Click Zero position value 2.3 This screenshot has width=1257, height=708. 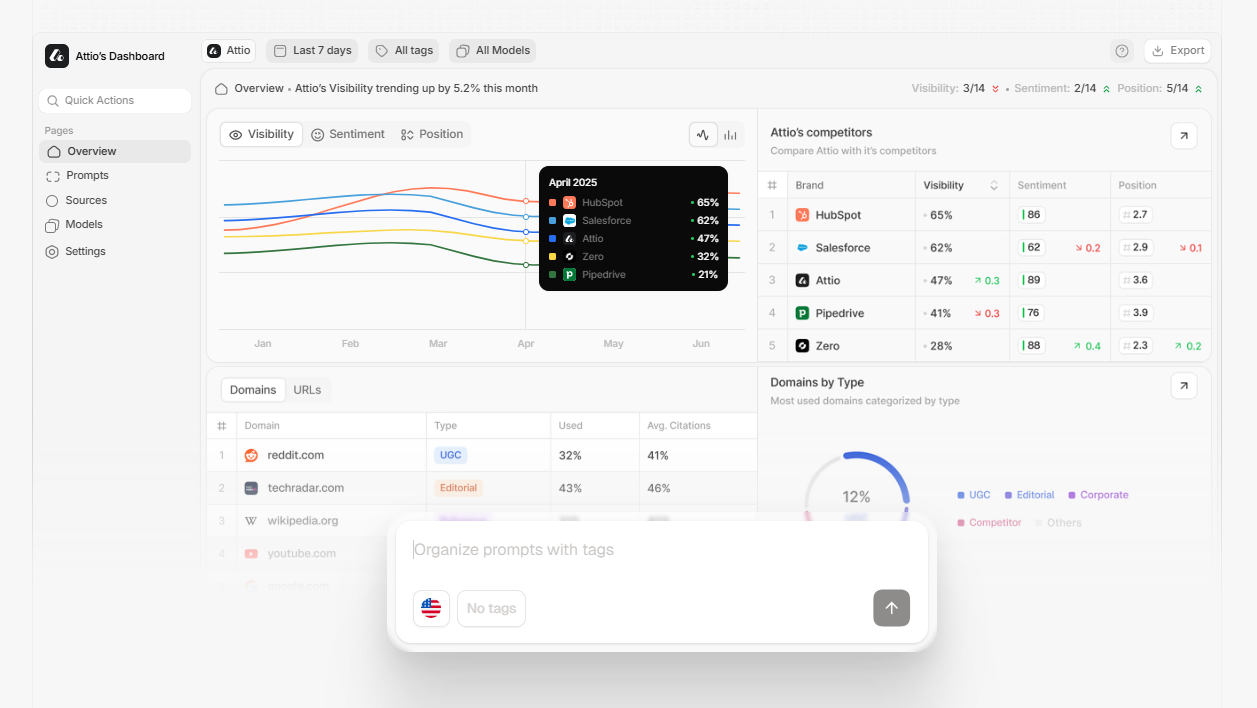pyautogui.click(x=1136, y=346)
